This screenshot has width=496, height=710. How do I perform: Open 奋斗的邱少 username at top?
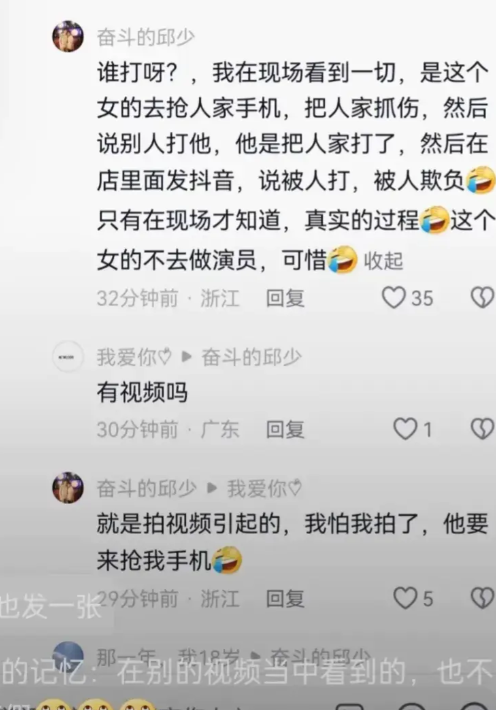pyautogui.click(x=146, y=38)
